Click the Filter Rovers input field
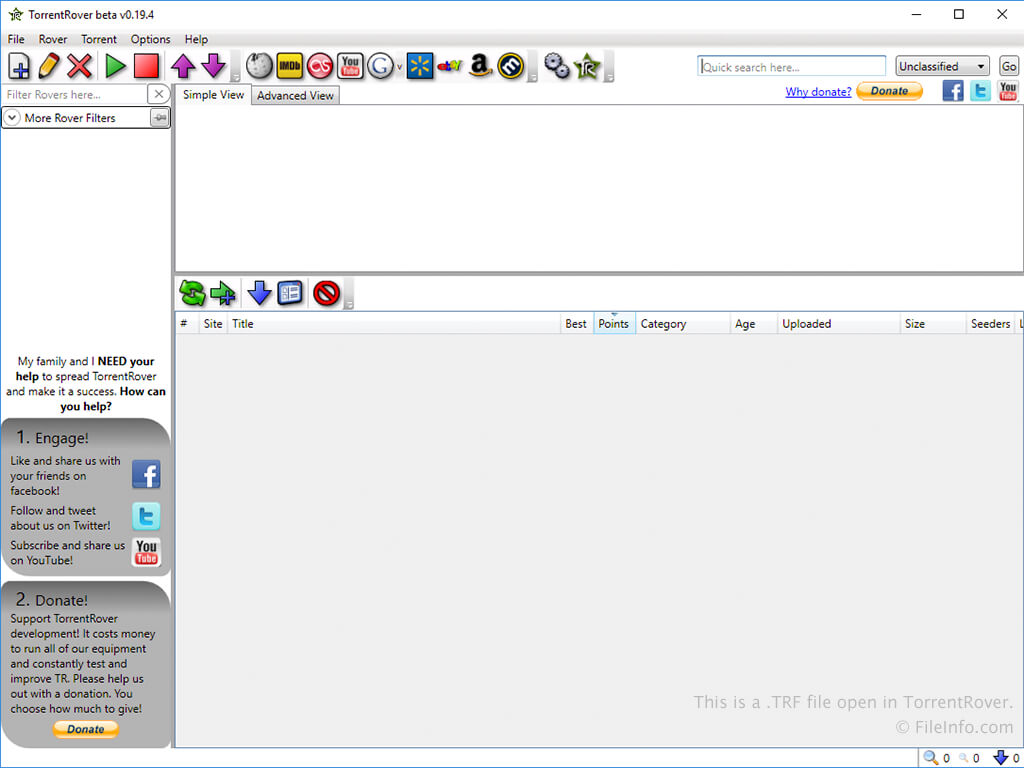Screen dimensions: 1024x768 74,95
